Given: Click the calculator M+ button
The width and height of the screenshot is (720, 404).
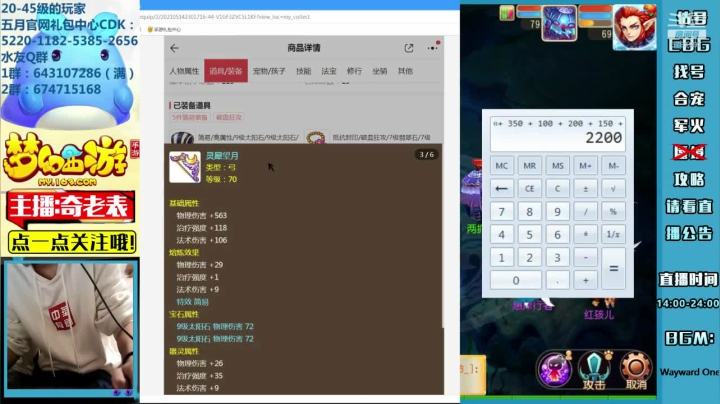Looking at the screenshot, I should (585, 166).
